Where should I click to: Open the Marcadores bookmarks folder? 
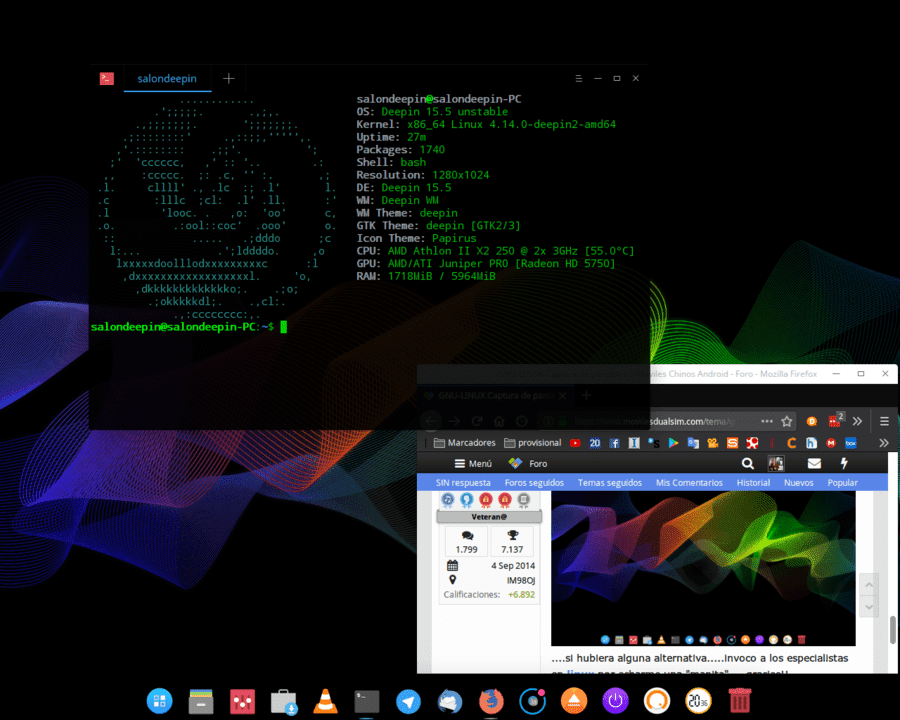(464, 443)
